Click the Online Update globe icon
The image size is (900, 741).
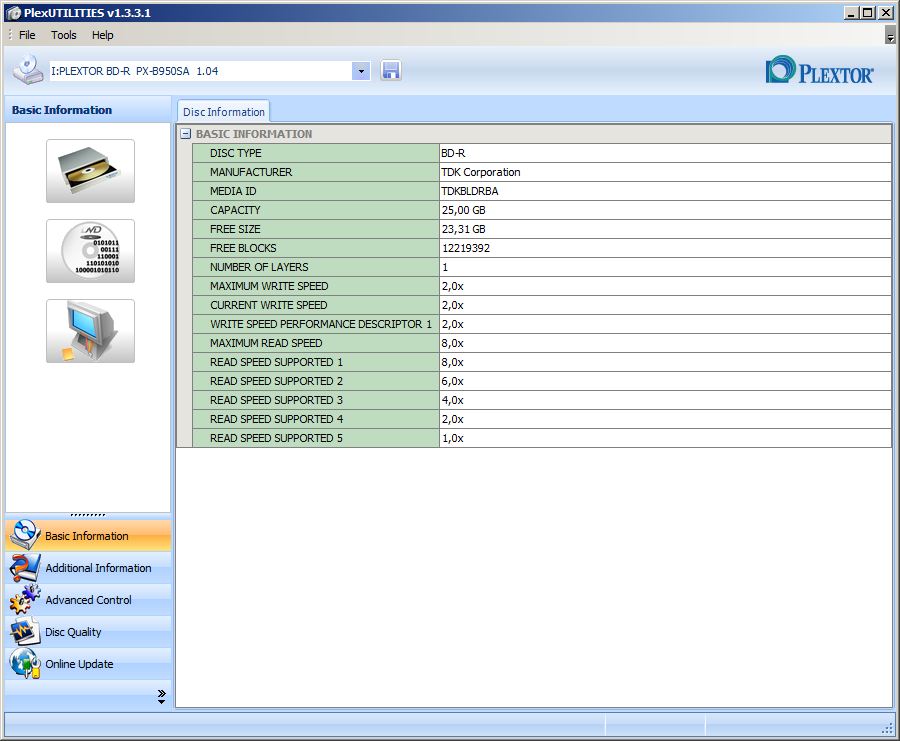coord(25,664)
